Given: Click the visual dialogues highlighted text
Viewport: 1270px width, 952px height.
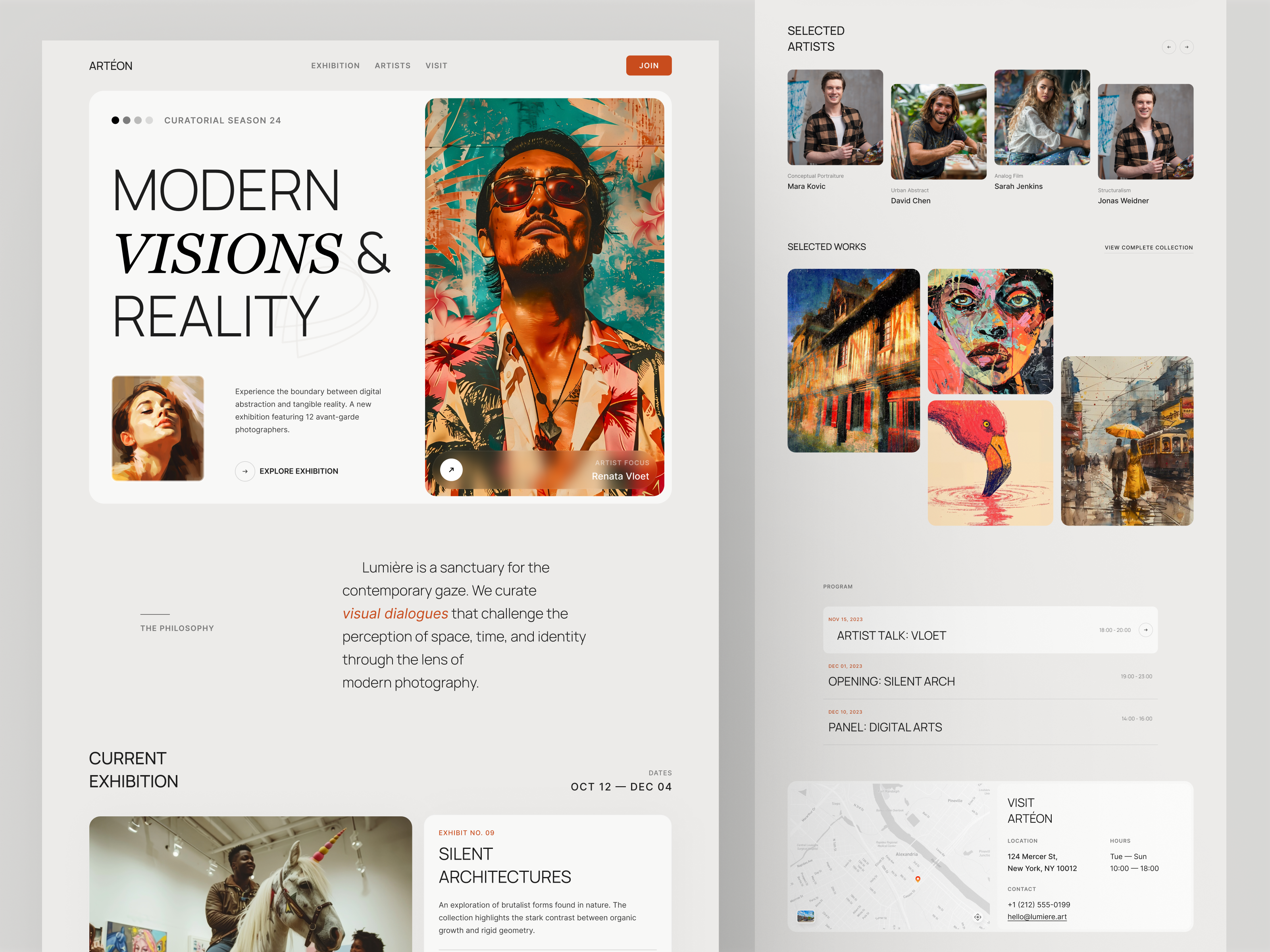Looking at the screenshot, I should 395,613.
